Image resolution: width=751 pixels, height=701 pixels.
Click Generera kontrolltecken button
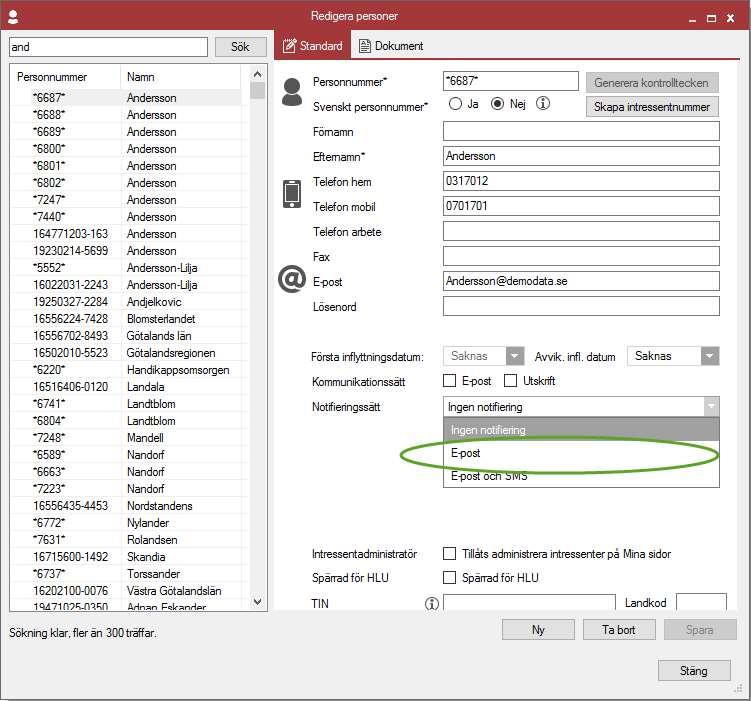[652, 82]
